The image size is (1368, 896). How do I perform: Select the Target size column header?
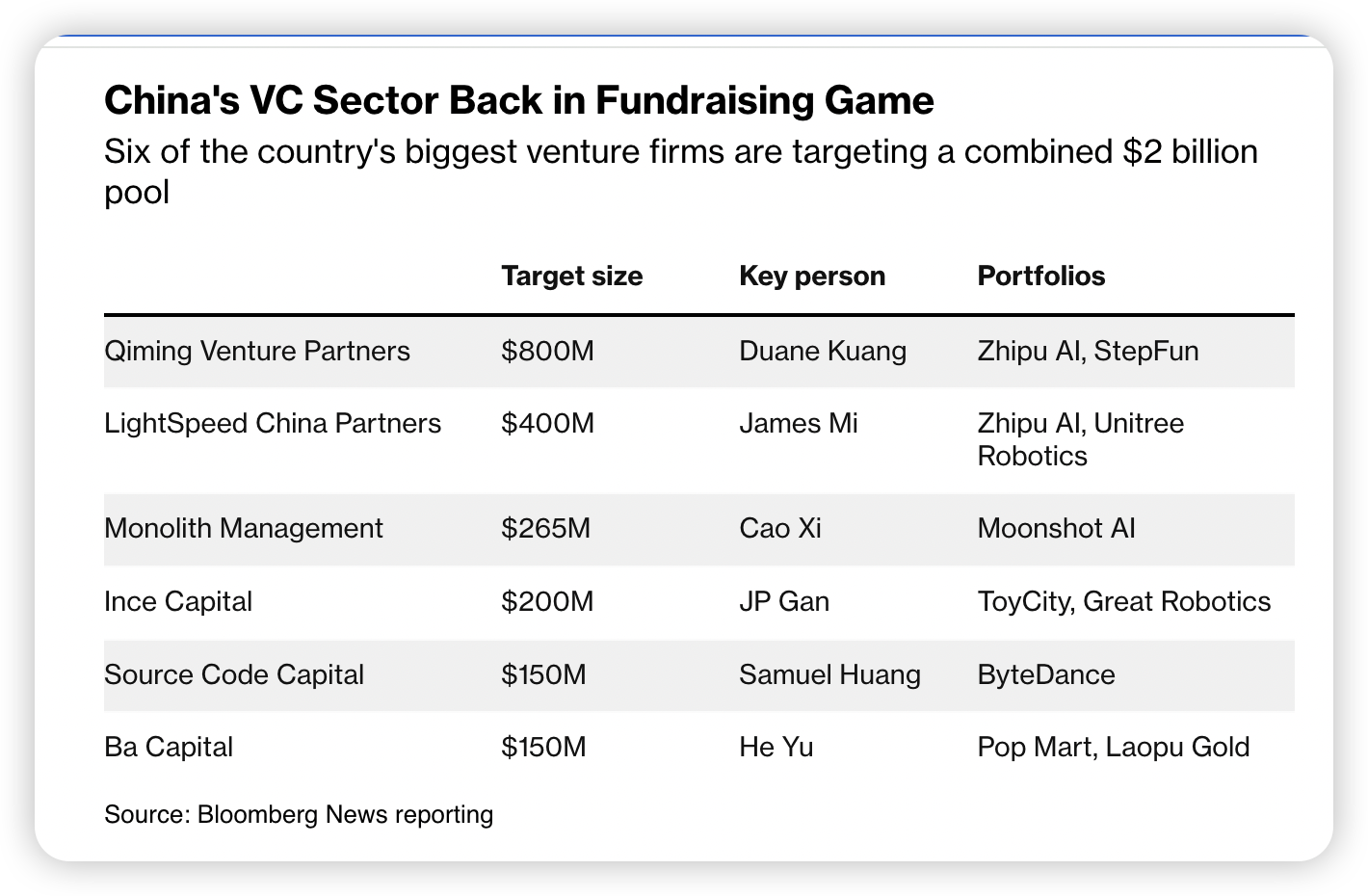point(571,277)
